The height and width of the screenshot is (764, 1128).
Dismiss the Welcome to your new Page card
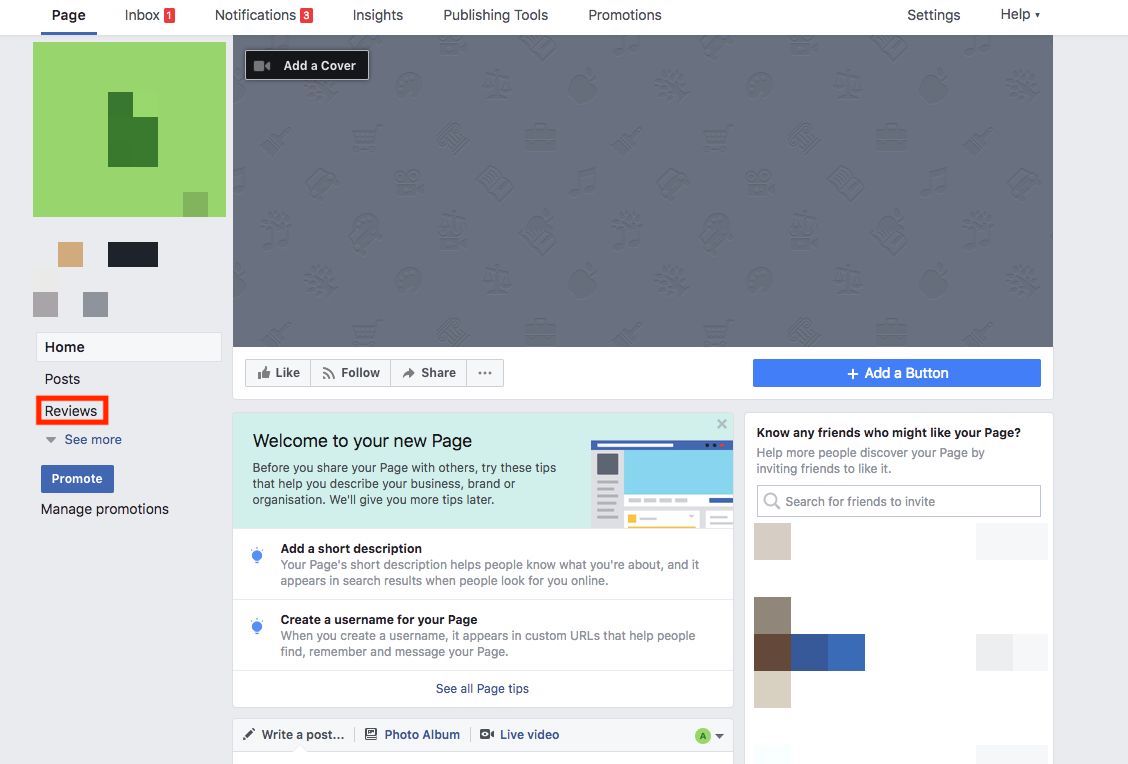[x=722, y=424]
